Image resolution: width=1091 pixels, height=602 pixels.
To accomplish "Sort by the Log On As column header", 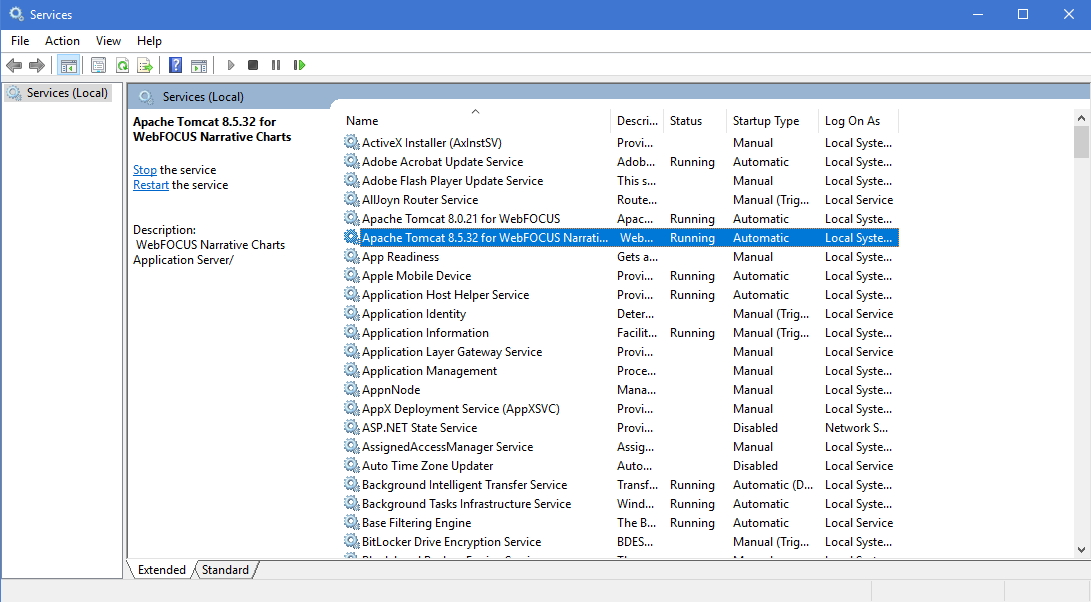I will tap(859, 120).
